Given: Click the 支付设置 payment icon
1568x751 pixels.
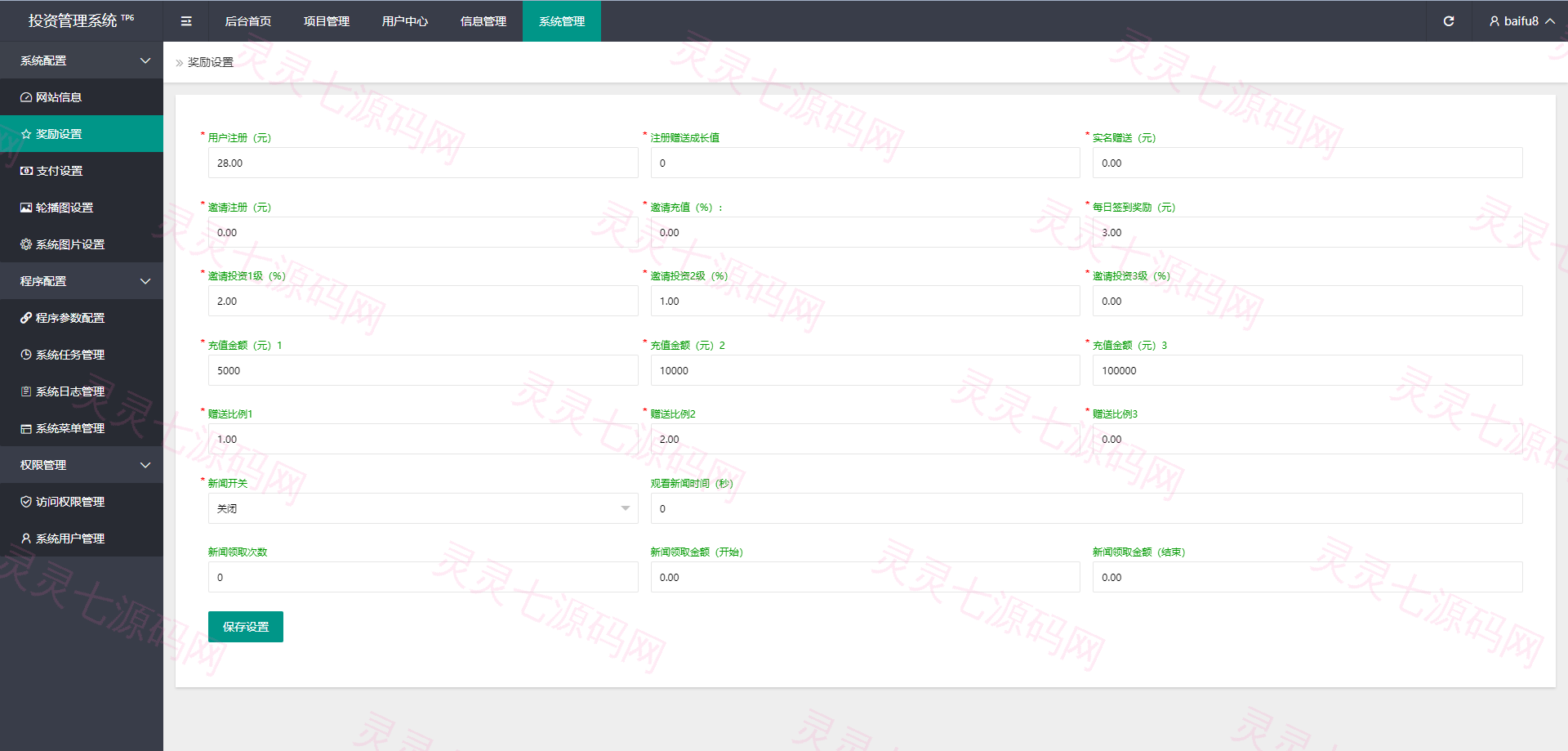Looking at the screenshot, I should click(x=26, y=171).
